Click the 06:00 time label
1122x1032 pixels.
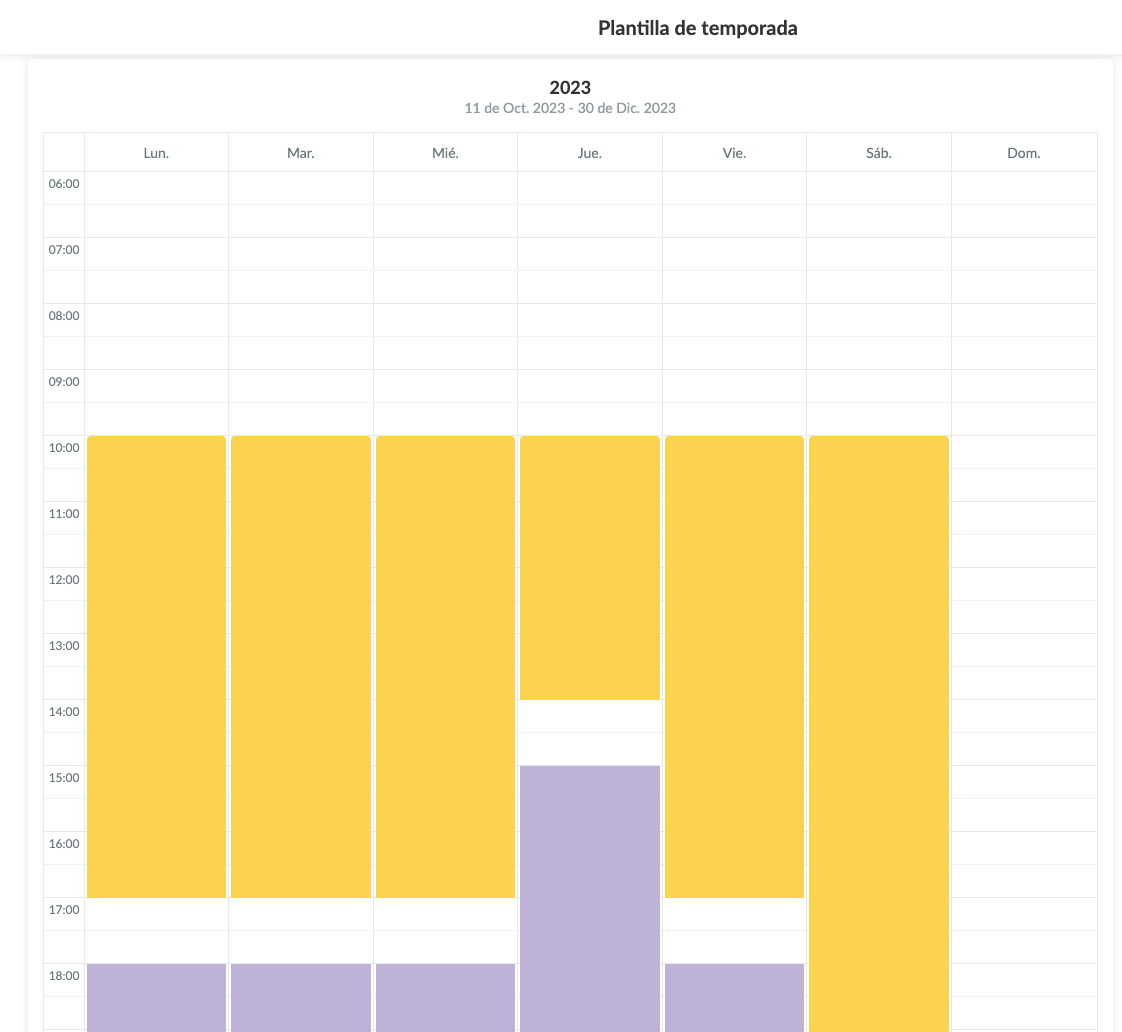[64, 184]
